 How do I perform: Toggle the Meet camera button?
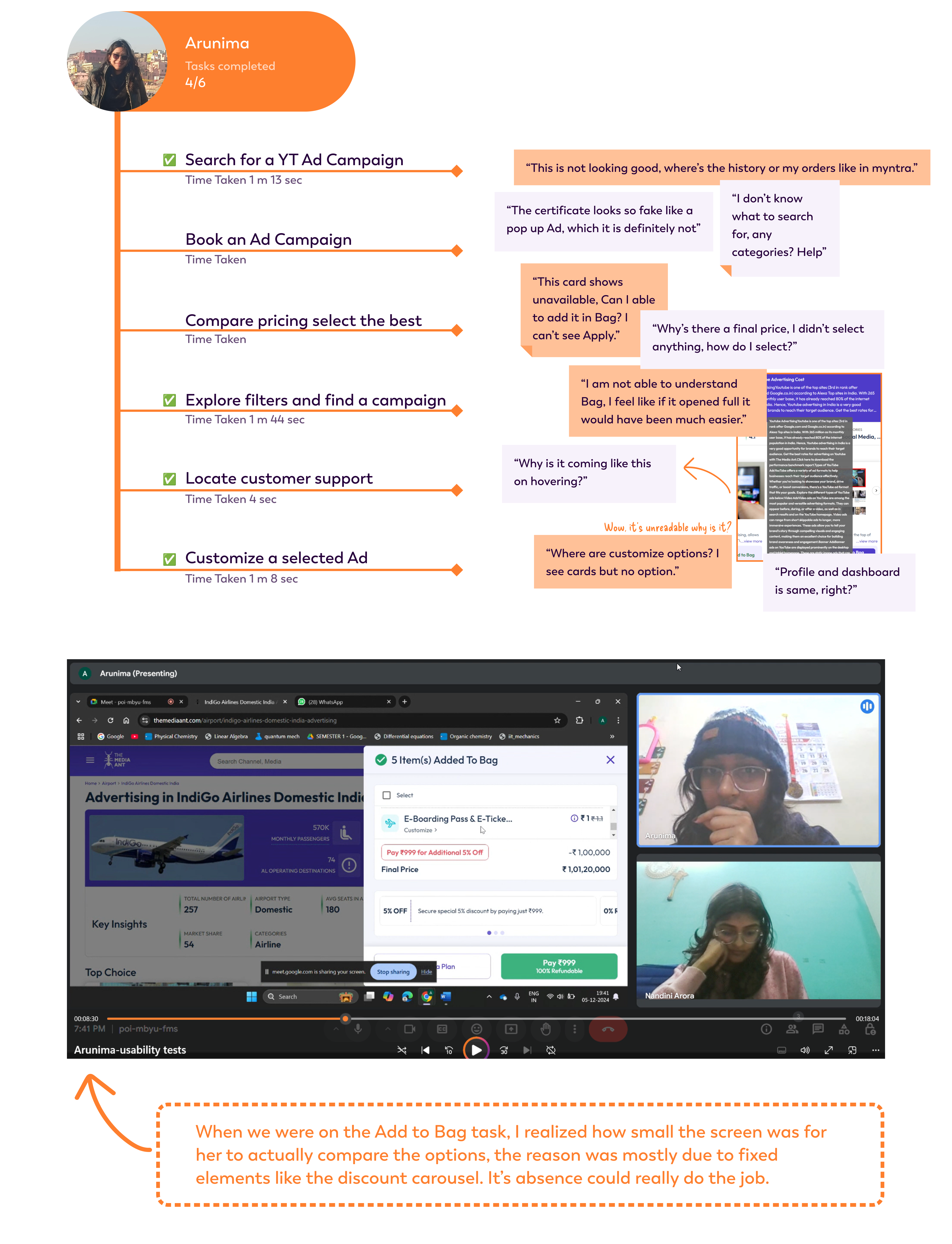click(410, 1029)
